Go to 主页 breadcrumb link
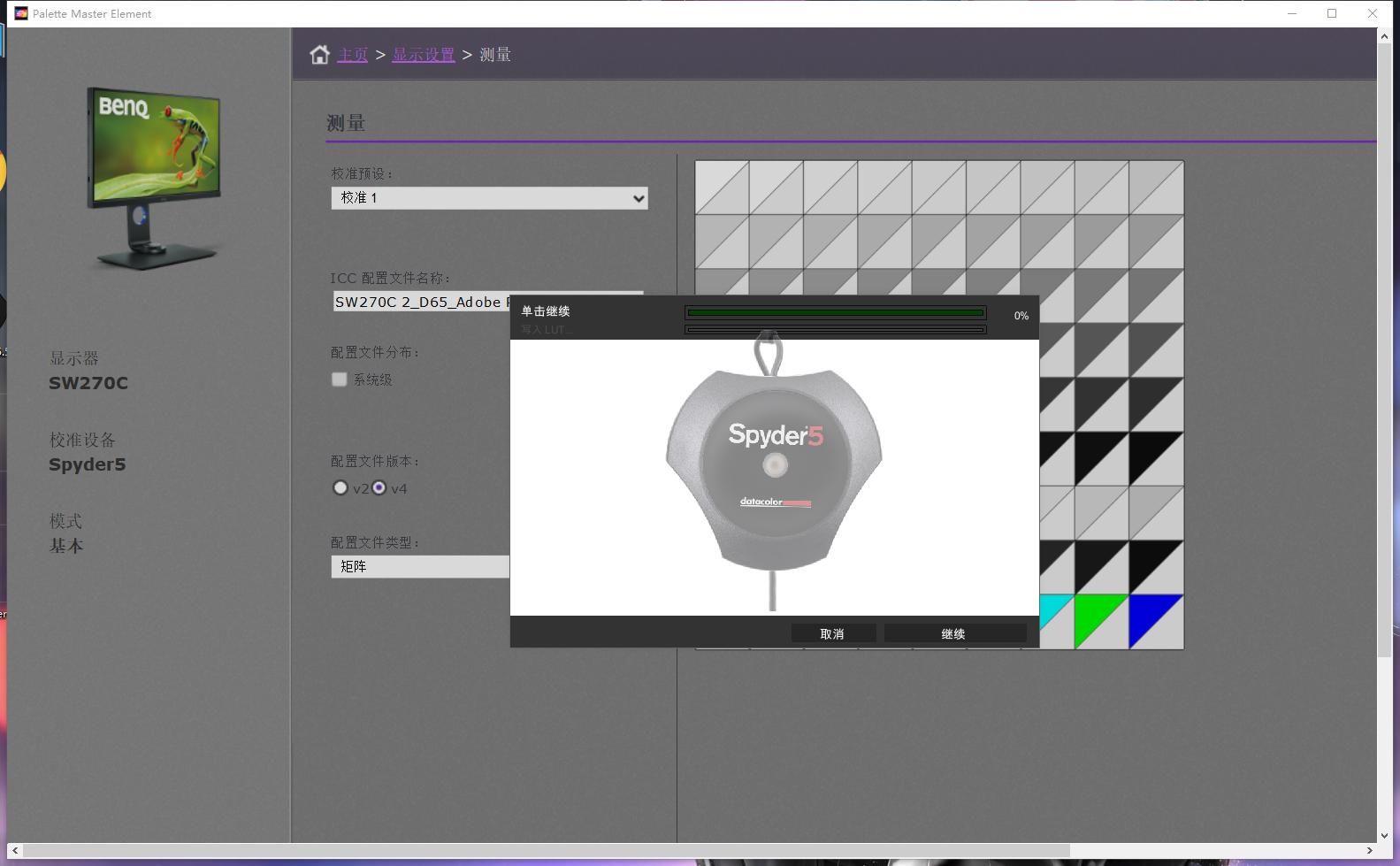The width and height of the screenshot is (1400, 866). point(352,55)
